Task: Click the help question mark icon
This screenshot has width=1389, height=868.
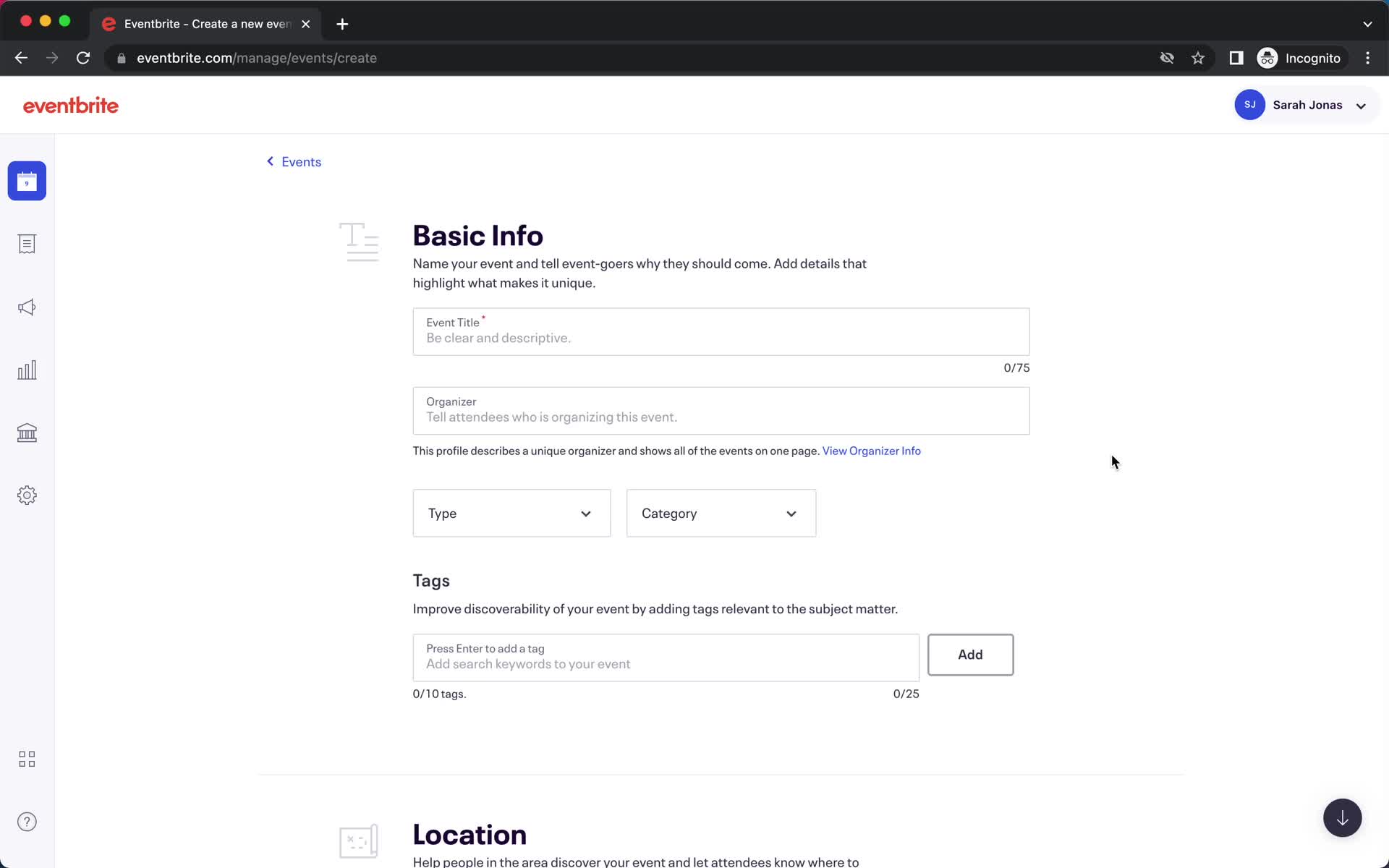Action: [27, 821]
